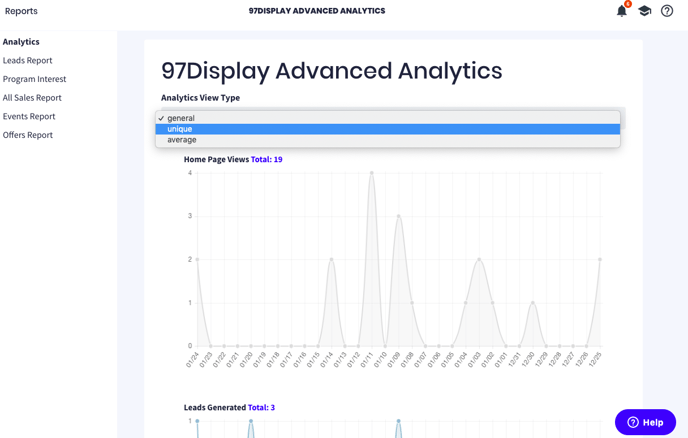Click the 'Analytics View Type' label
Image resolution: width=688 pixels, height=438 pixels.
[x=201, y=97]
